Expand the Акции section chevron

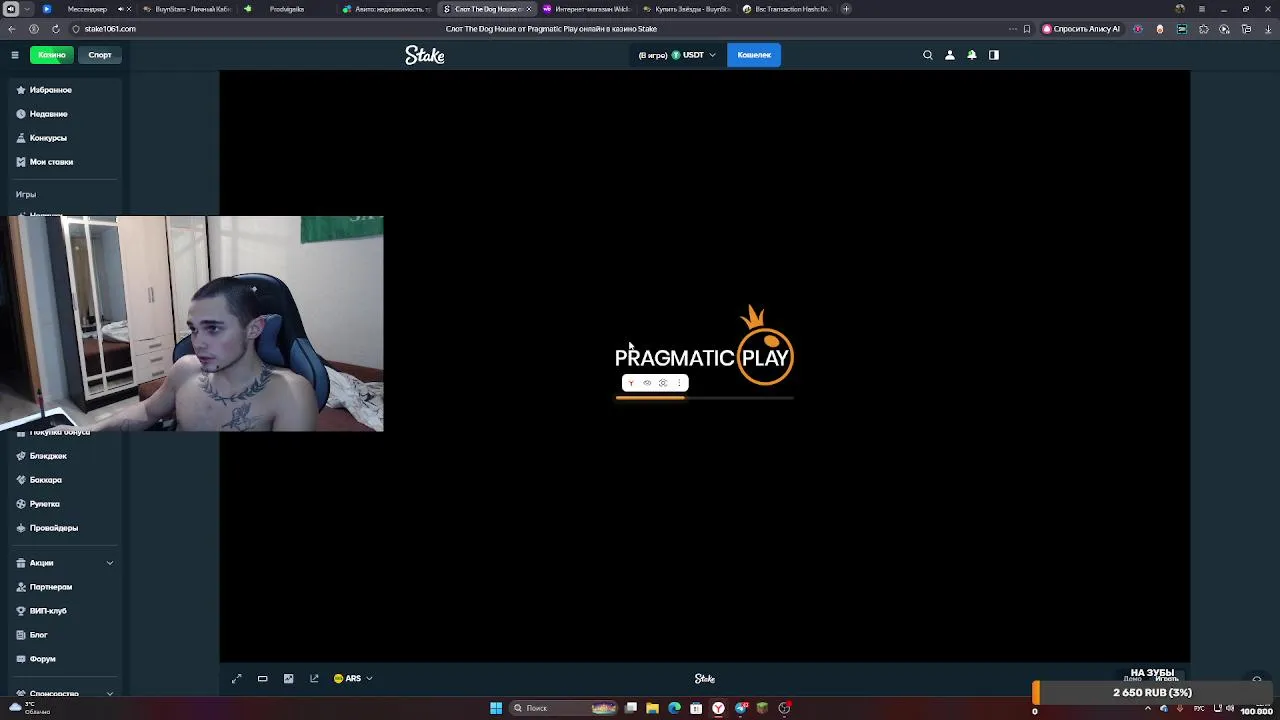(110, 563)
